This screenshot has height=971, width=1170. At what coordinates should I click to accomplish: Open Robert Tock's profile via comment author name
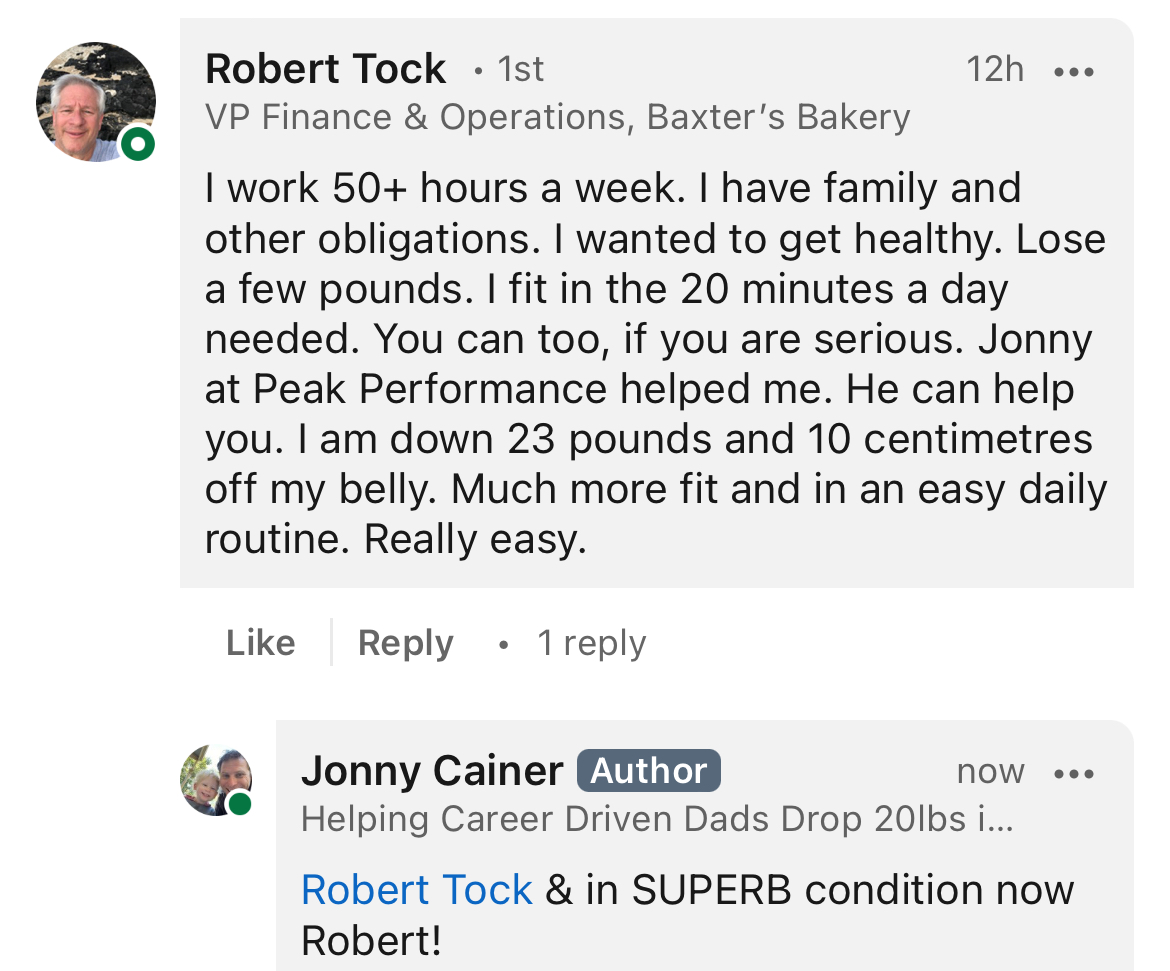pyautogui.click(x=325, y=69)
